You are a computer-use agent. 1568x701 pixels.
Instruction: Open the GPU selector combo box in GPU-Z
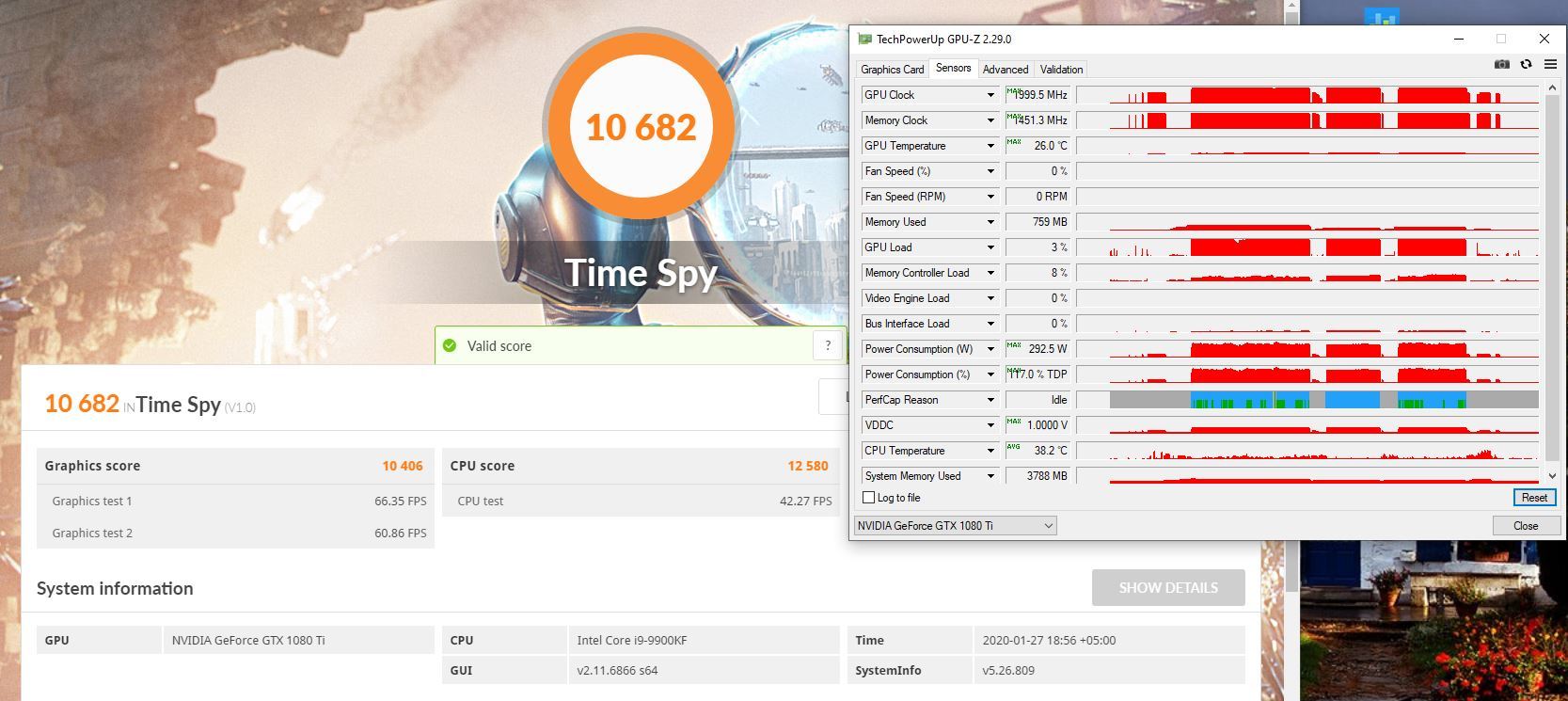955,526
